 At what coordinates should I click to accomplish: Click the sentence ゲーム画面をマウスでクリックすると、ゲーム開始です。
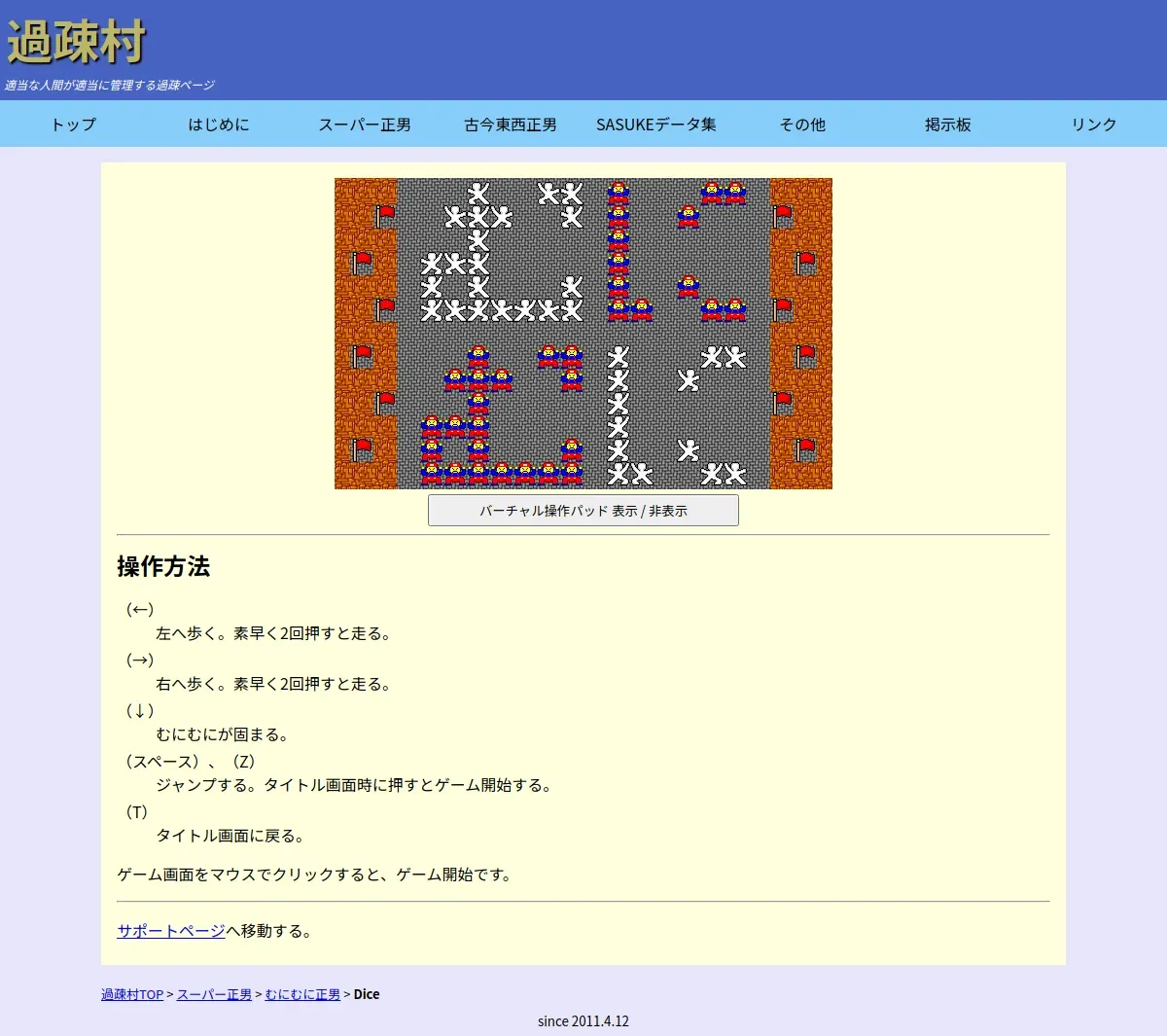pyautogui.click(x=314, y=875)
